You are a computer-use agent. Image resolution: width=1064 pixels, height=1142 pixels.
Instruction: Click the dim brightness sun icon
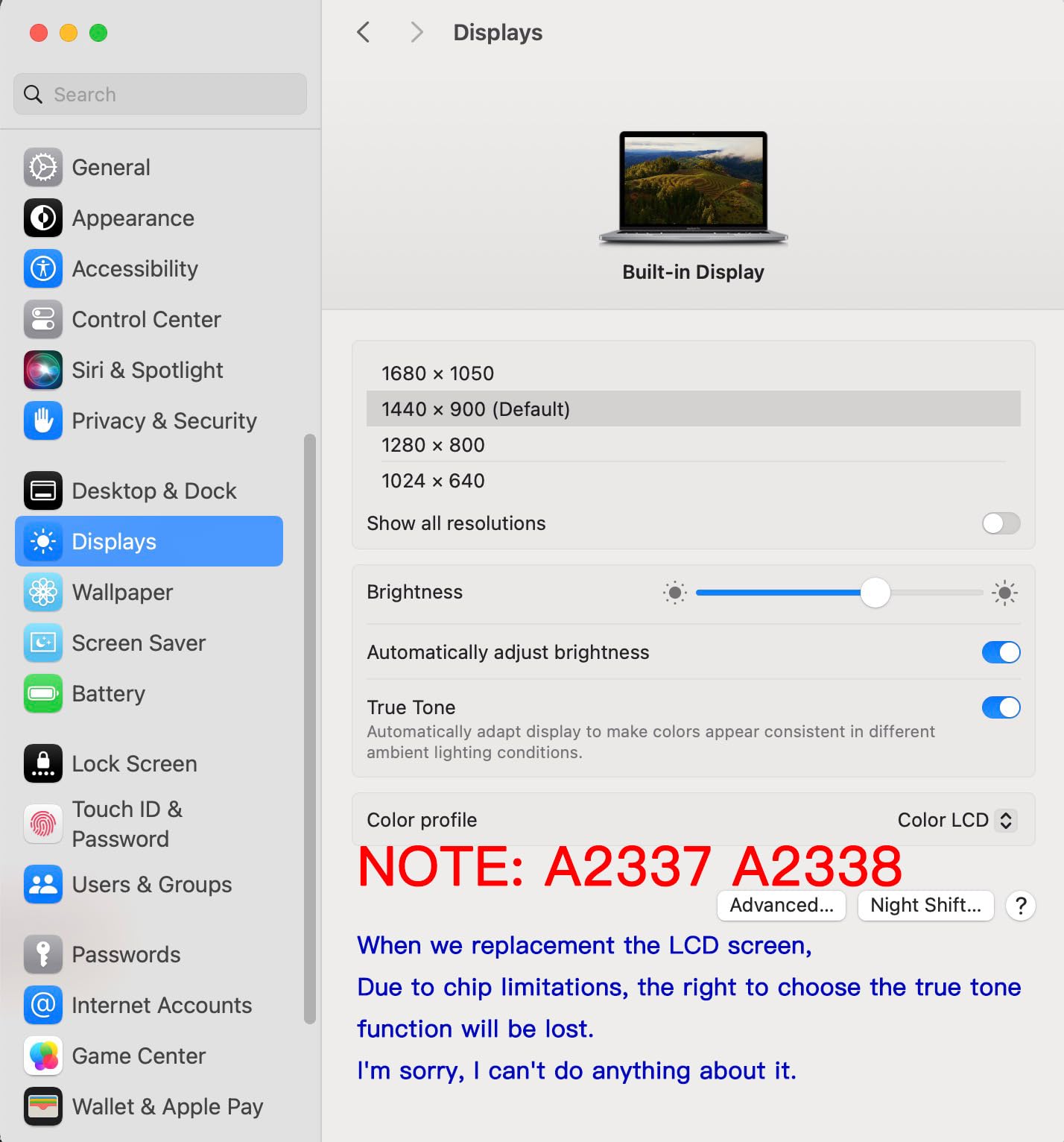[x=675, y=593]
